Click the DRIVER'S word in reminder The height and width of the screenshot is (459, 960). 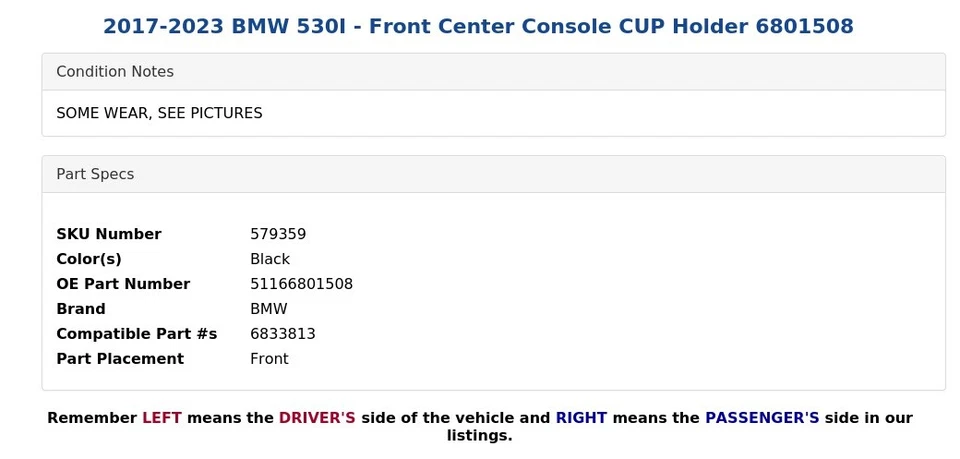[317, 418]
